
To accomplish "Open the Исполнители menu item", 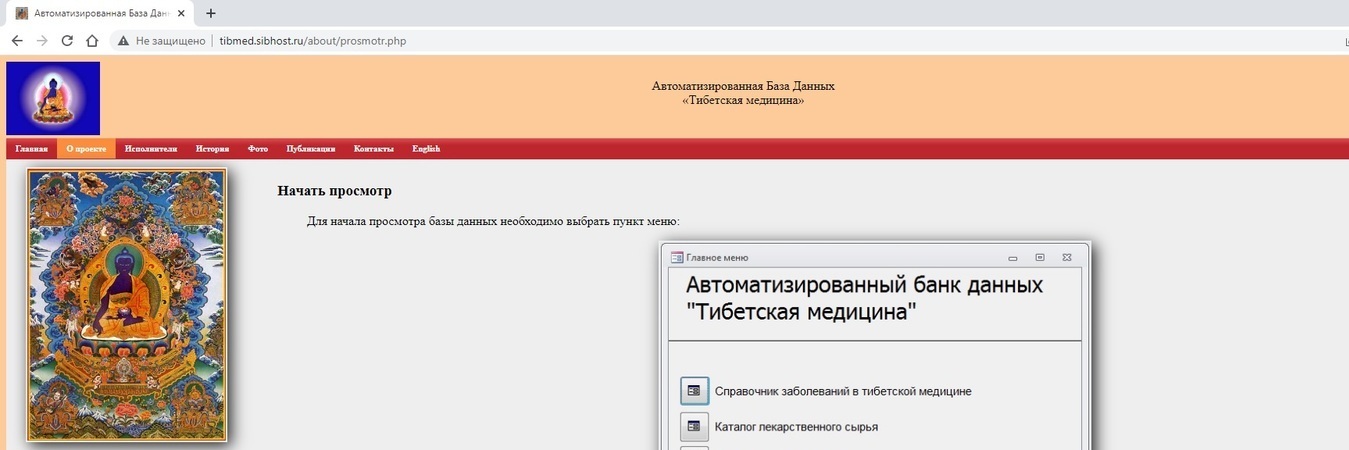I will (151, 149).
